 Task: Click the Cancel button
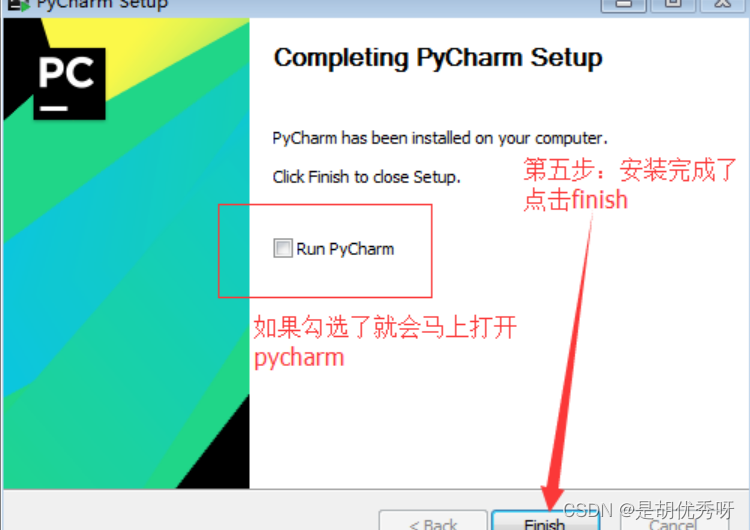click(x=673, y=522)
